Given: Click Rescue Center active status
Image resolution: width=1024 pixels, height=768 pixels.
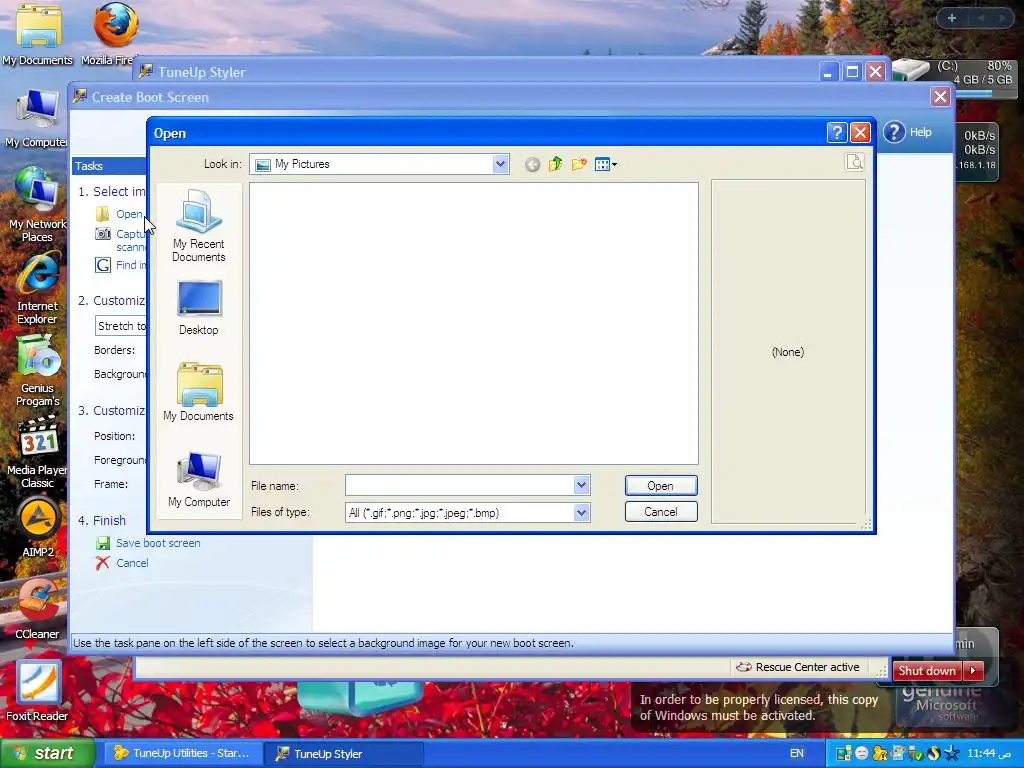Looking at the screenshot, I should click(x=798, y=667).
